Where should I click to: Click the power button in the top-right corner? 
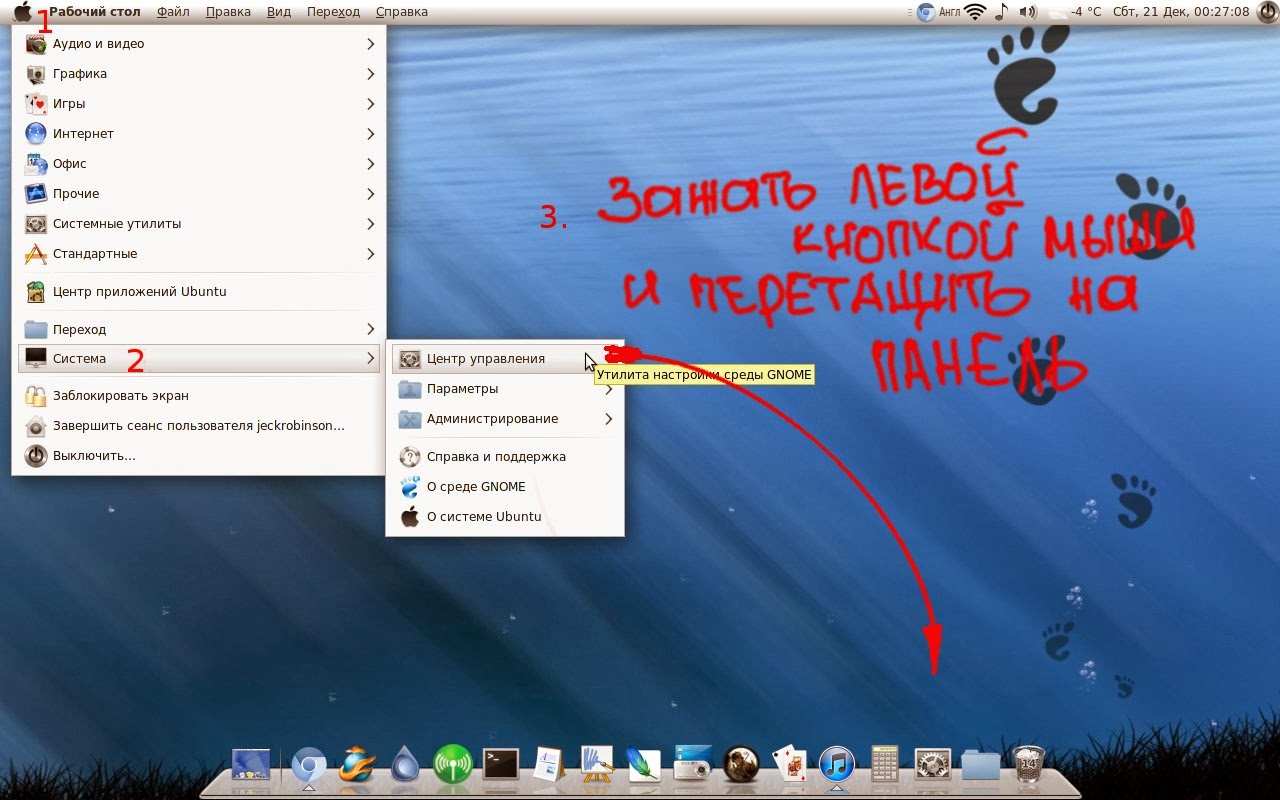[1266, 12]
